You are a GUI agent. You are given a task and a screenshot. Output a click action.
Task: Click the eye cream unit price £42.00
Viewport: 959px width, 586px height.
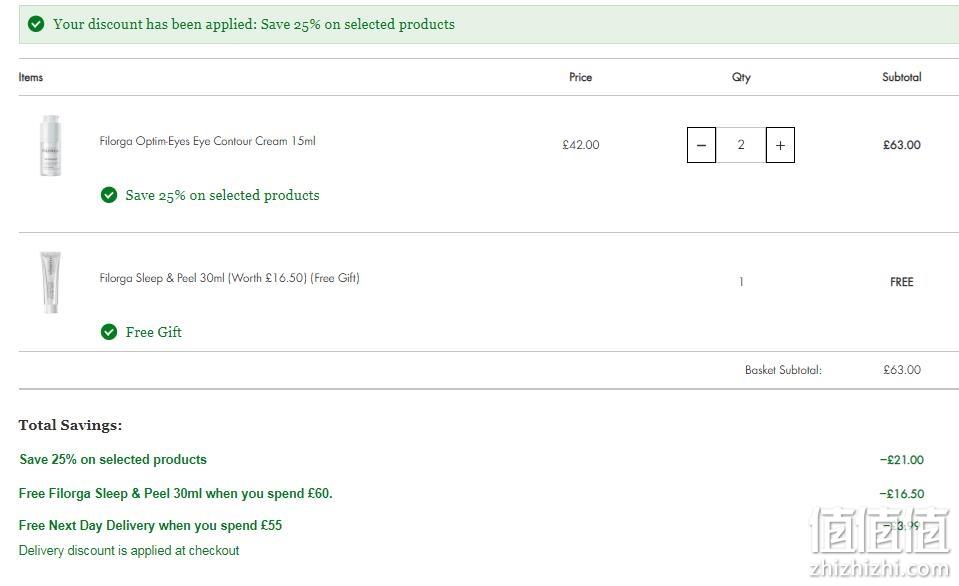click(x=581, y=145)
